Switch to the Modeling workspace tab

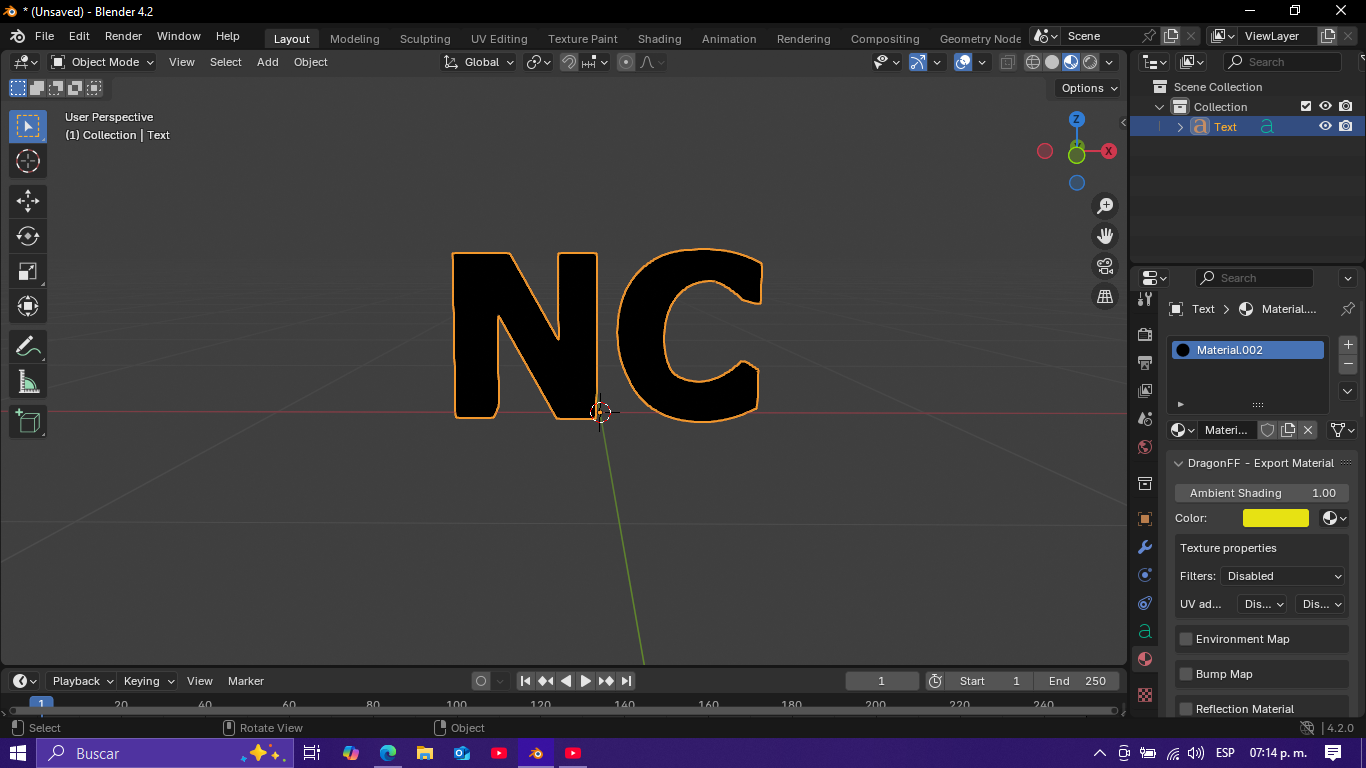tap(354, 39)
